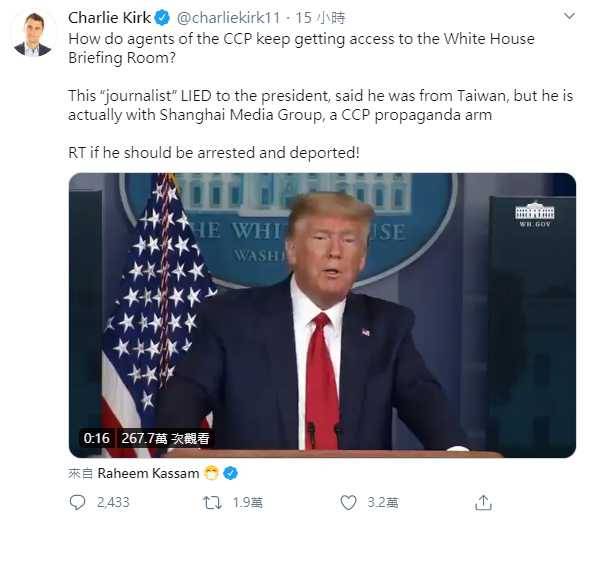589x562 pixels.
Task: Click Charlie Kirk's blue verified badge
Action: tap(162, 18)
